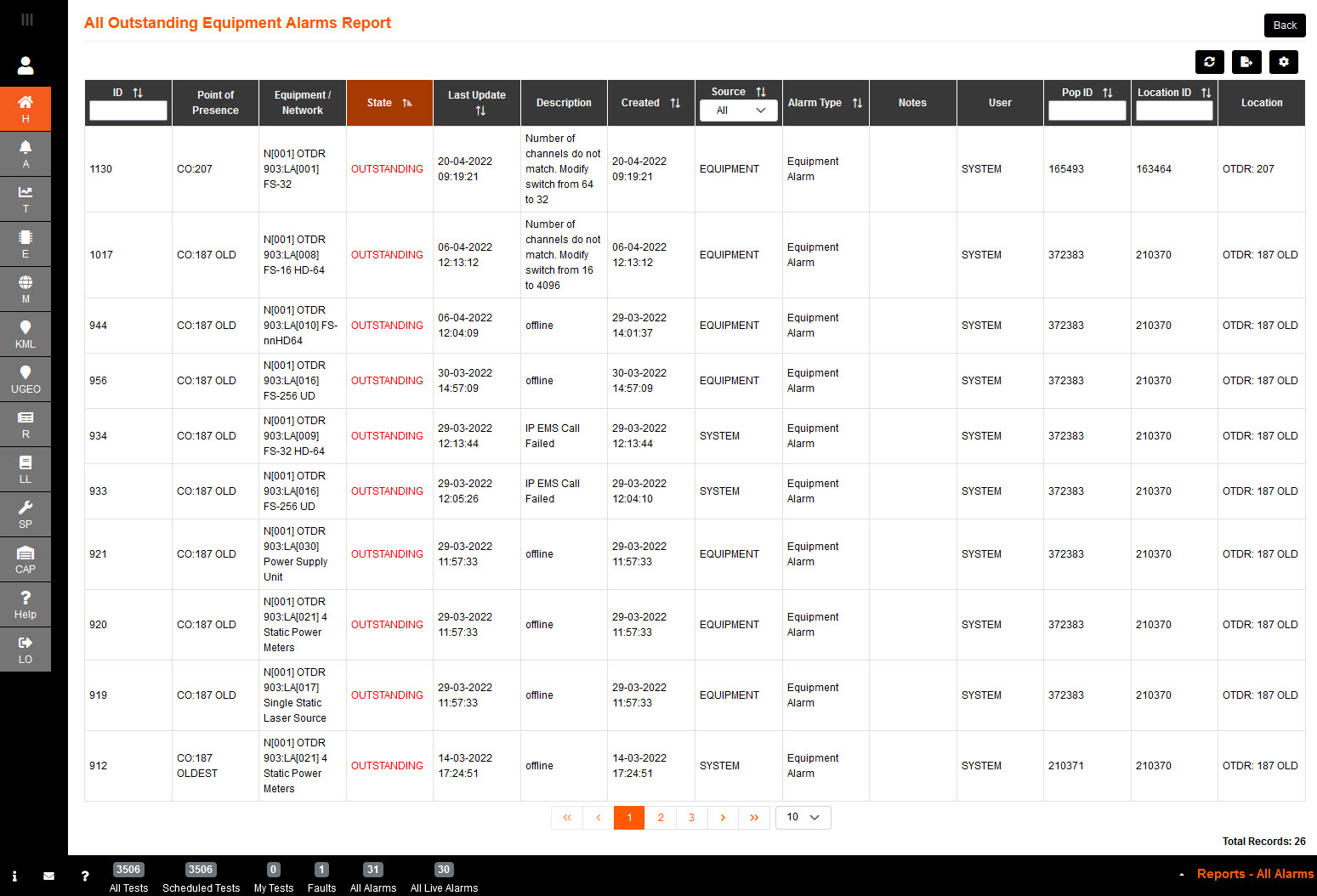Open column settings via the gear icon

[x=1284, y=62]
